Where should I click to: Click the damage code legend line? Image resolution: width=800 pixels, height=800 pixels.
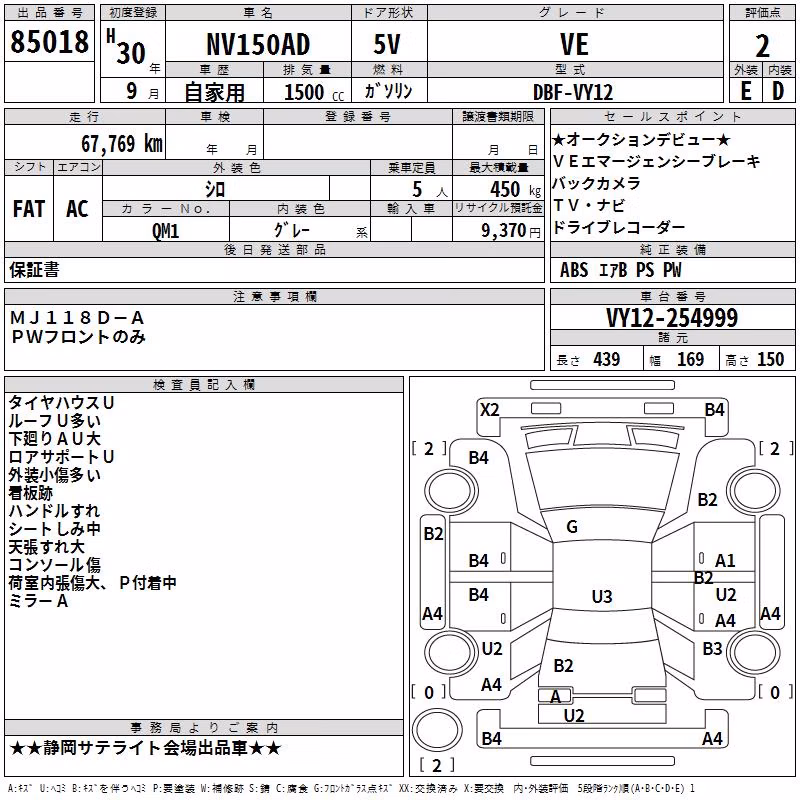[x=352, y=789]
